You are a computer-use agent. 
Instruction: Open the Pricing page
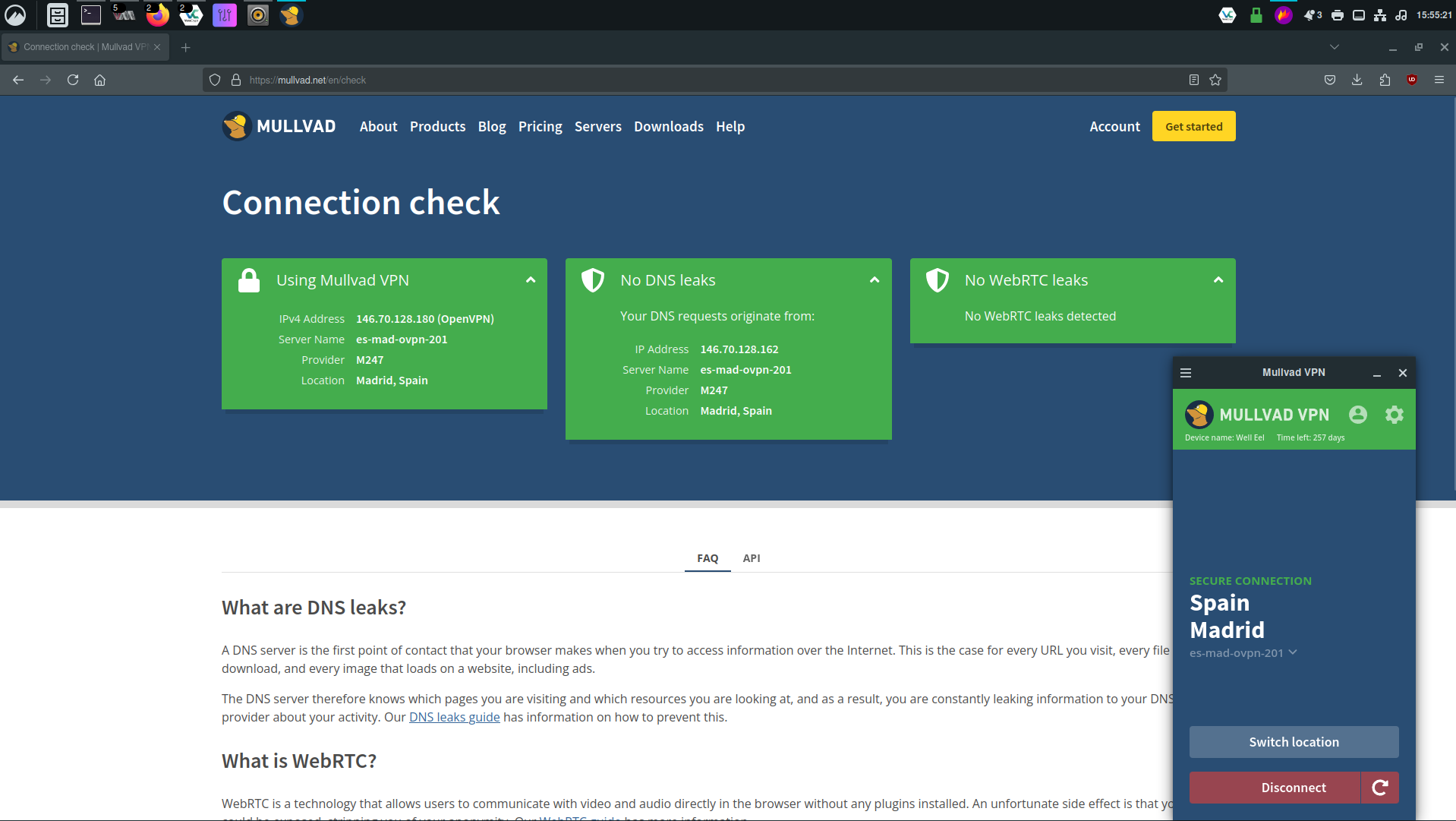540,127
